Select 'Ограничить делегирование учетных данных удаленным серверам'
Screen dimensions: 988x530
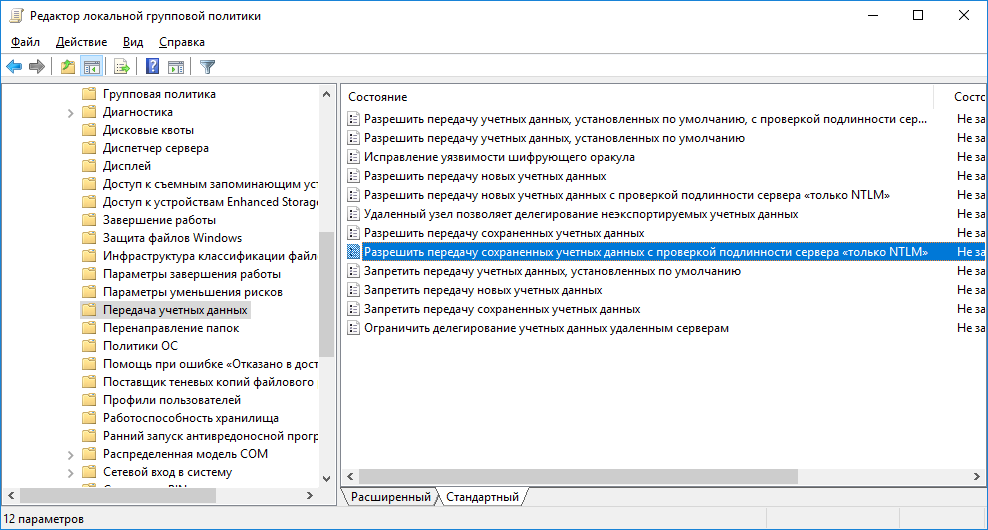click(x=546, y=328)
